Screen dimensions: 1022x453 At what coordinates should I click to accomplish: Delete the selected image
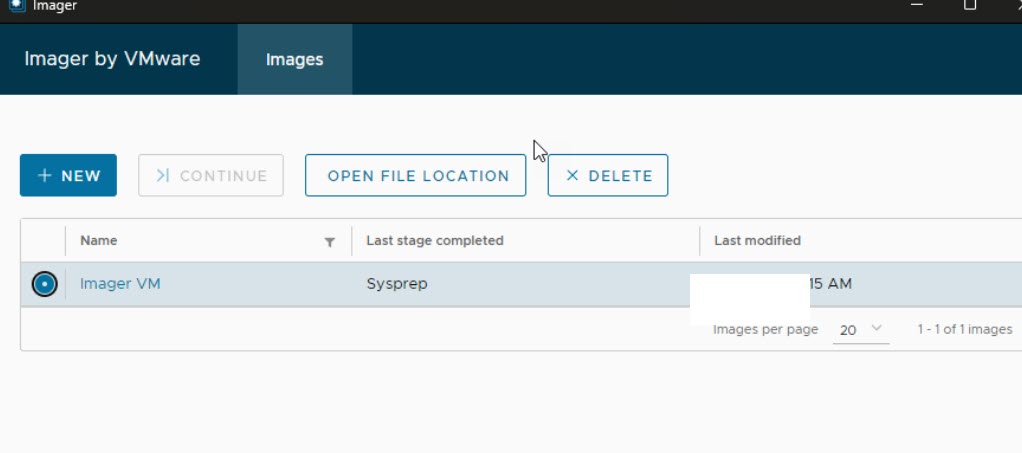pyautogui.click(x=607, y=175)
